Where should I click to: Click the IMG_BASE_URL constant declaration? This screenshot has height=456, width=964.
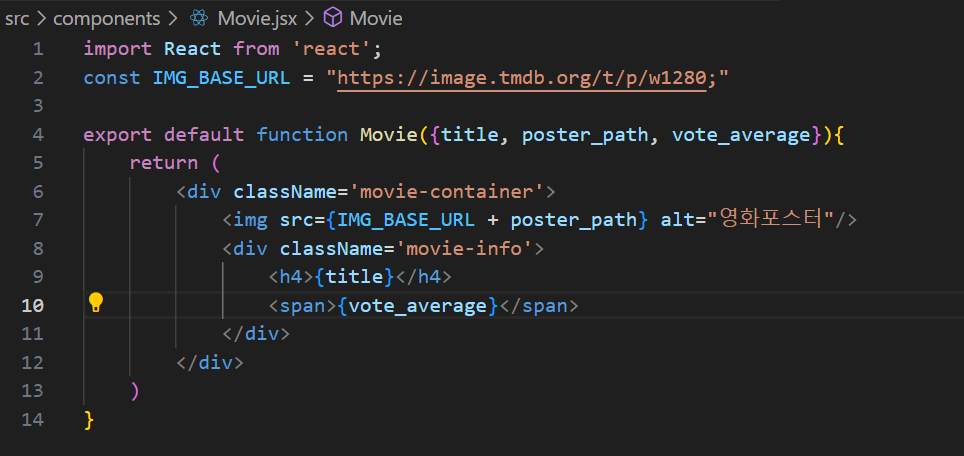point(221,78)
